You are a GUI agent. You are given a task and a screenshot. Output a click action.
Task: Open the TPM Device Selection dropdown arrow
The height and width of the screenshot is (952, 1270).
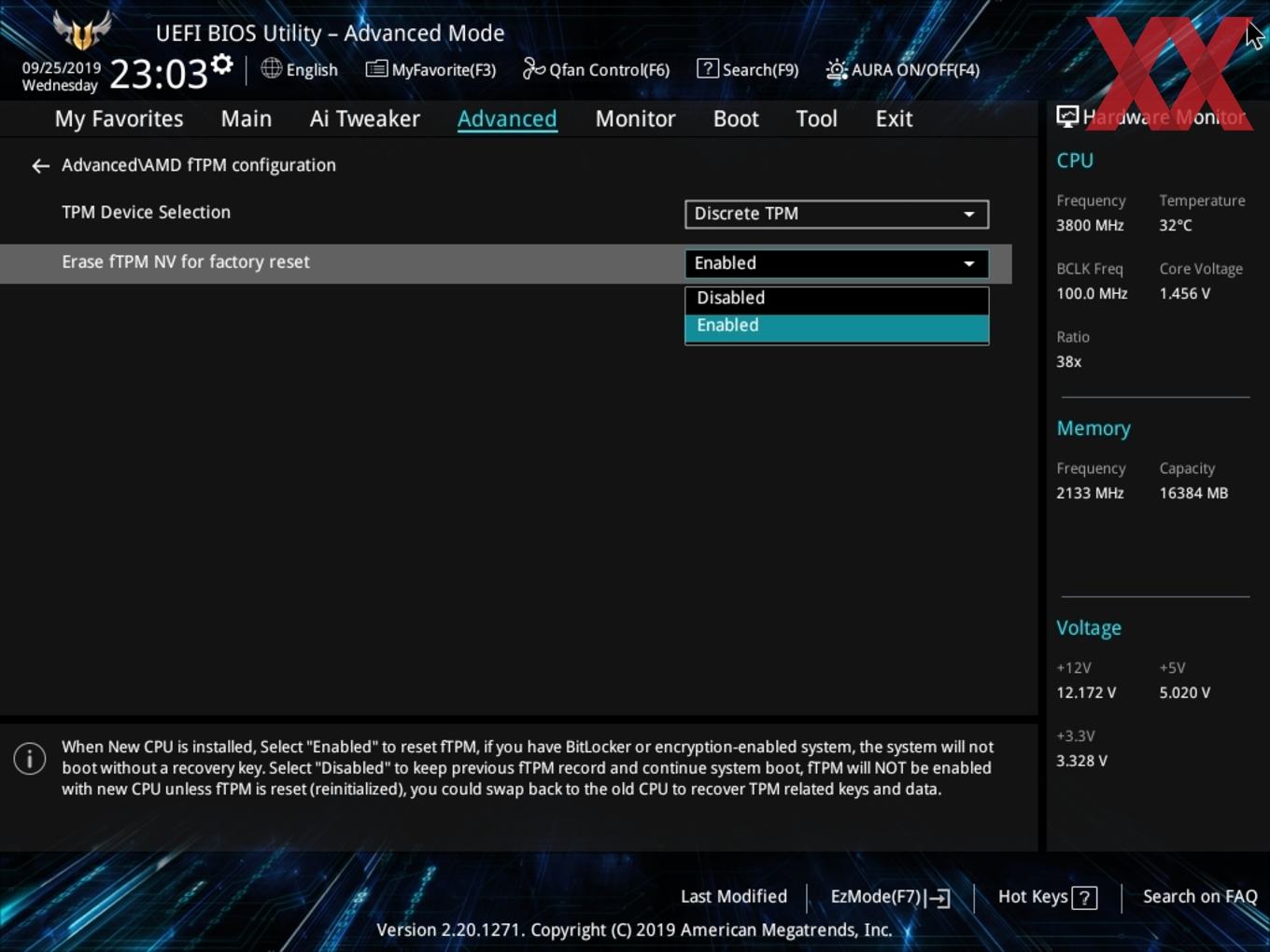(x=969, y=215)
